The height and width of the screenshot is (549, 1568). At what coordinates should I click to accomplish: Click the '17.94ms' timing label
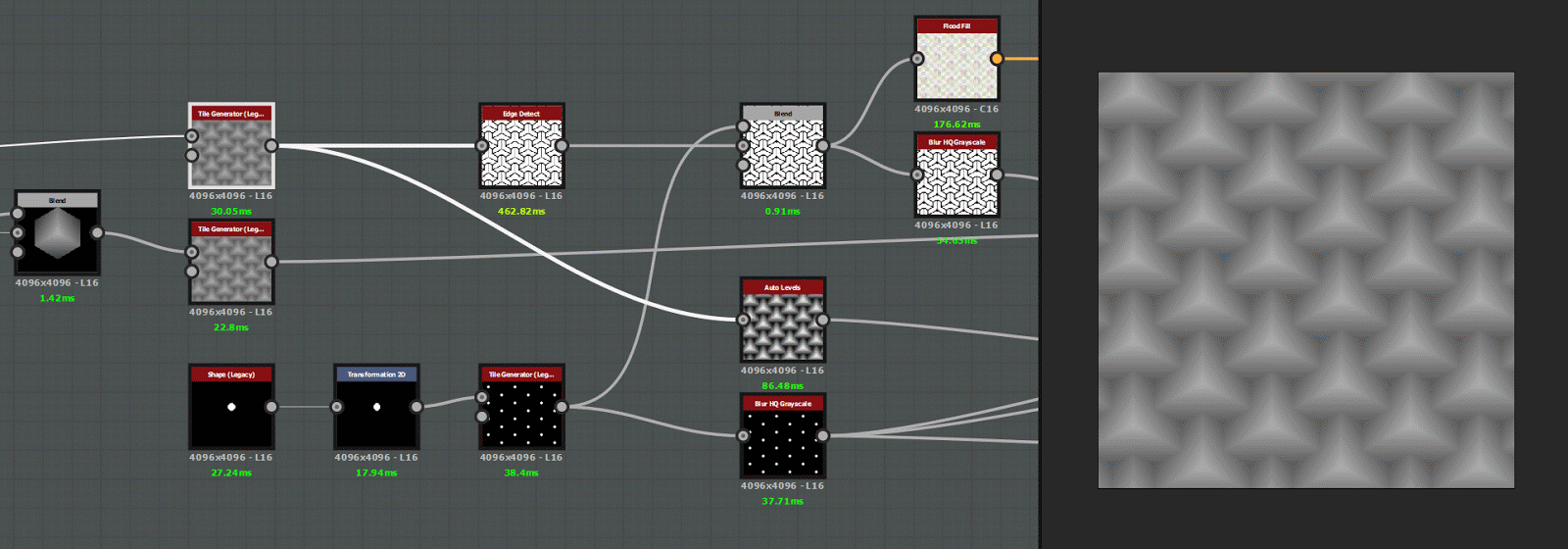[x=376, y=473]
